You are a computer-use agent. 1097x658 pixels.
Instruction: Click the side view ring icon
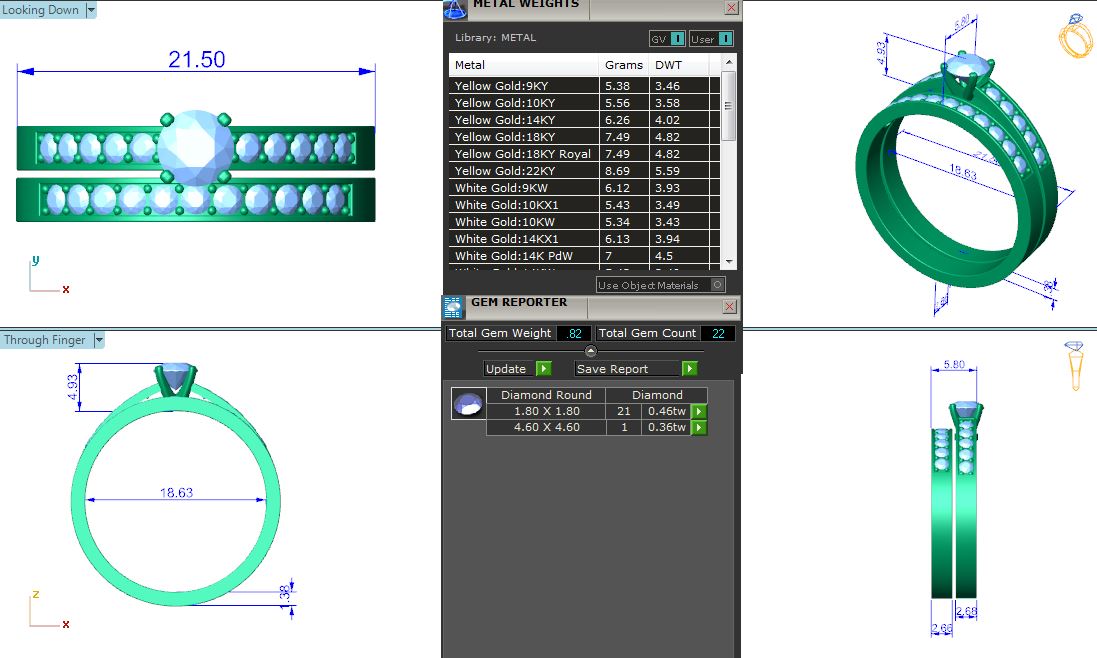pos(1075,365)
